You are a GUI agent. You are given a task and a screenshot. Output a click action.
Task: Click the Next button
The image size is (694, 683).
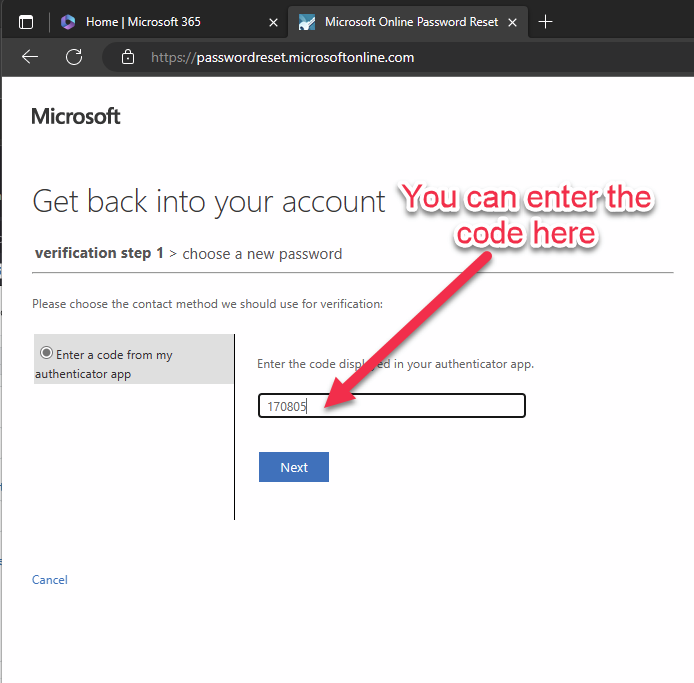pos(294,467)
